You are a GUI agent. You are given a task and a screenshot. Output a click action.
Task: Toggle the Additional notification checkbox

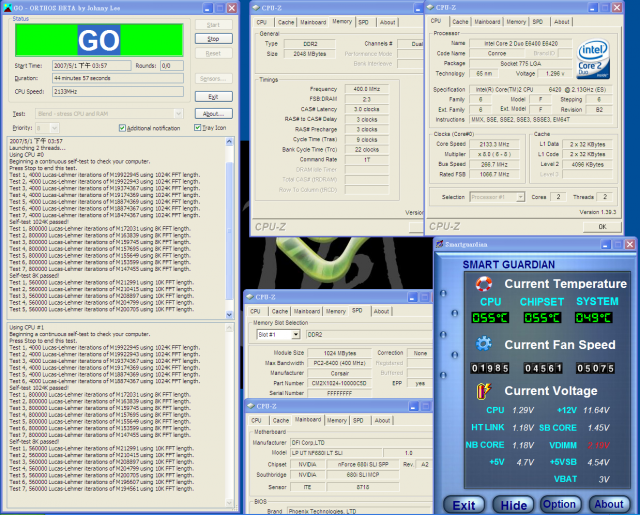pos(122,128)
